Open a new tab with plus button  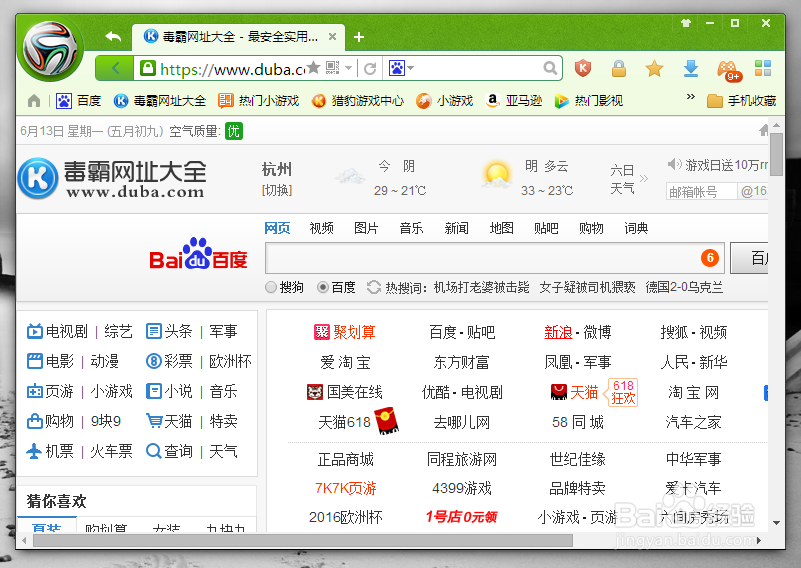pyautogui.click(x=359, y=37)
